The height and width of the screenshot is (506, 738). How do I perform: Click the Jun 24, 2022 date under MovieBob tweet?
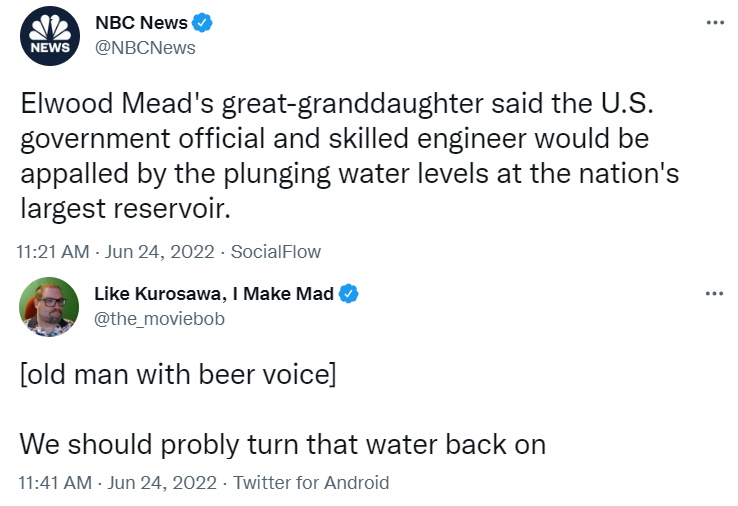coord(164,482)
